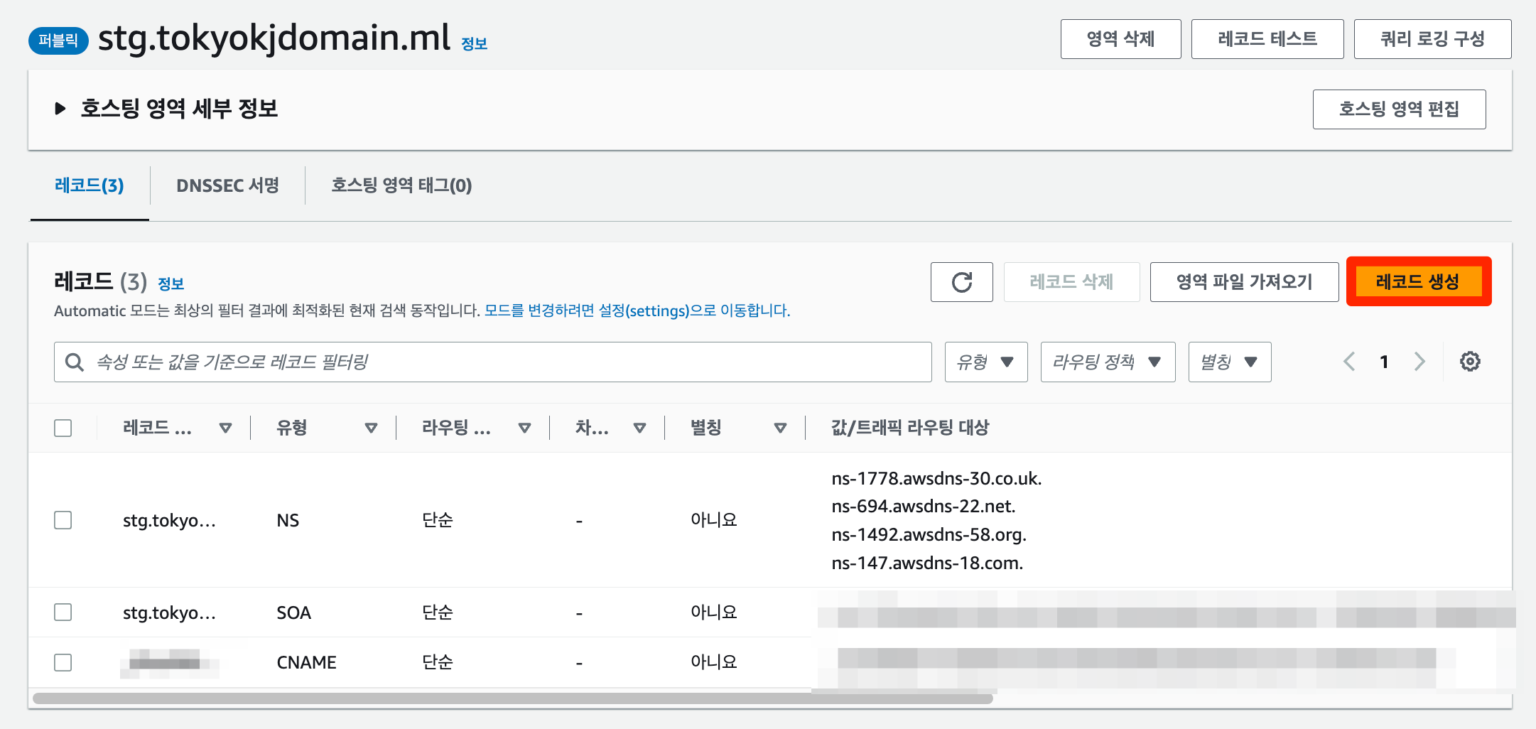
Task: Go to the previous page of records
Action: [x=1349, y=361]
